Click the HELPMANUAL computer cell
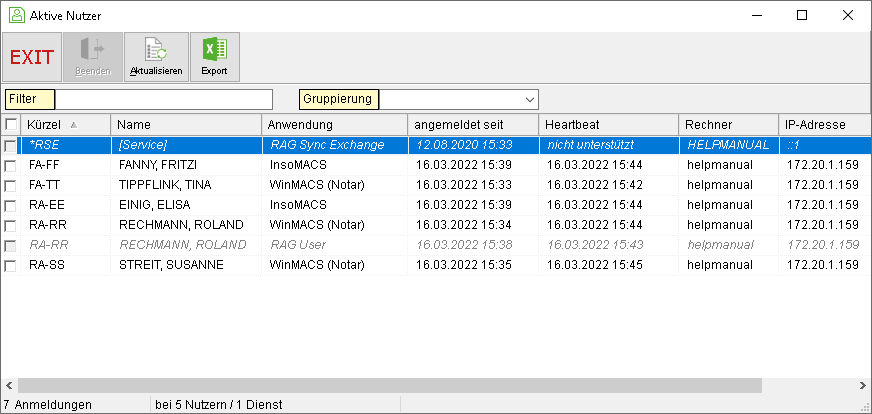Viewport: 872px width, 414px height. pos(729,145)
